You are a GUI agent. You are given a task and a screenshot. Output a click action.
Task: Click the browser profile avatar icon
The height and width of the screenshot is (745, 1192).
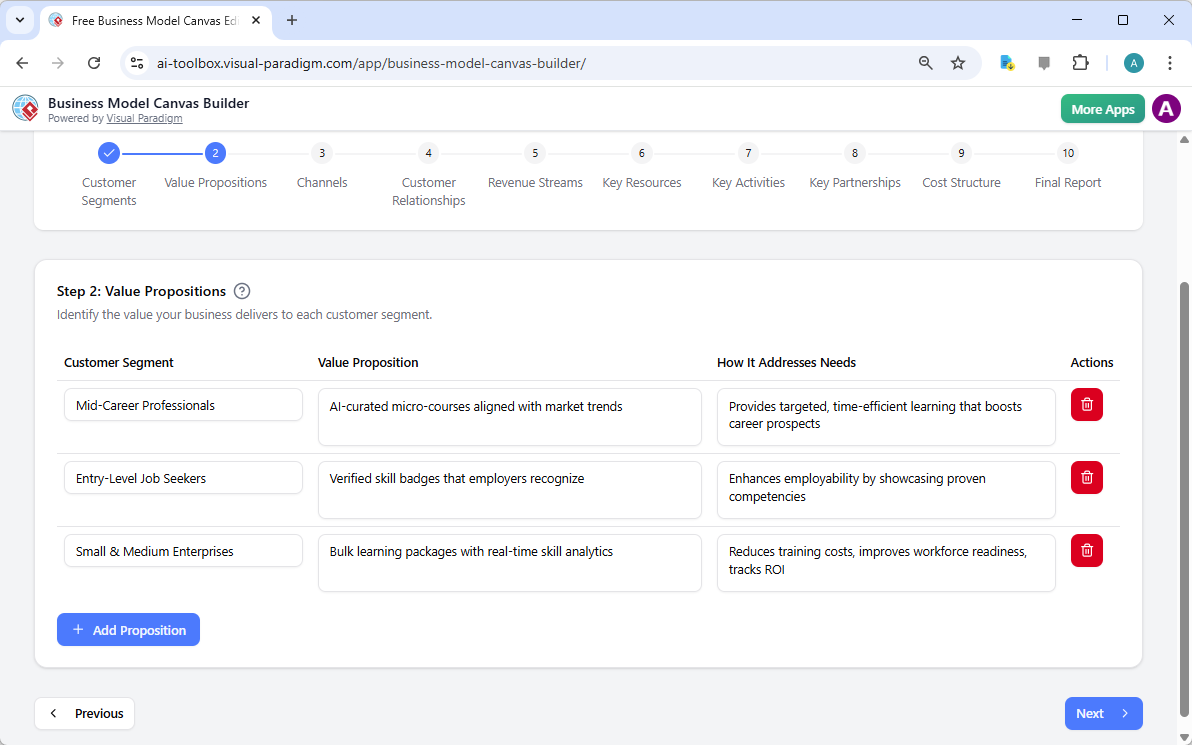(x=1133, y=62)
